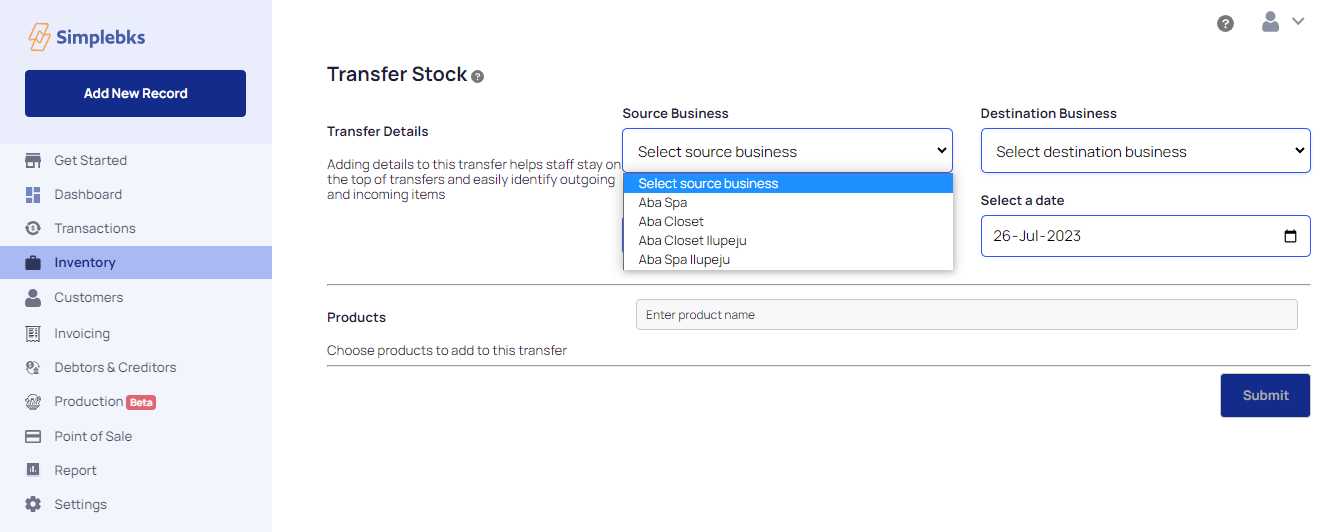The image size is (1328, 532).
Task: Click the Settings gear icon
Action: [x=33, y=504]
